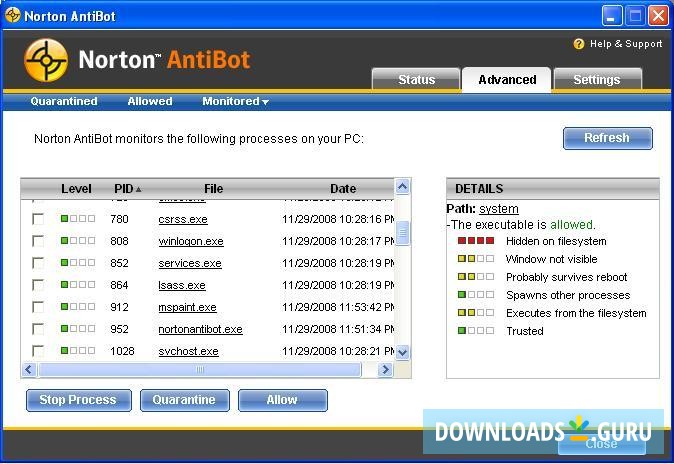This screenshot has height=464, width=674.
Task: Click PID value 912
Action: (119, 307)
